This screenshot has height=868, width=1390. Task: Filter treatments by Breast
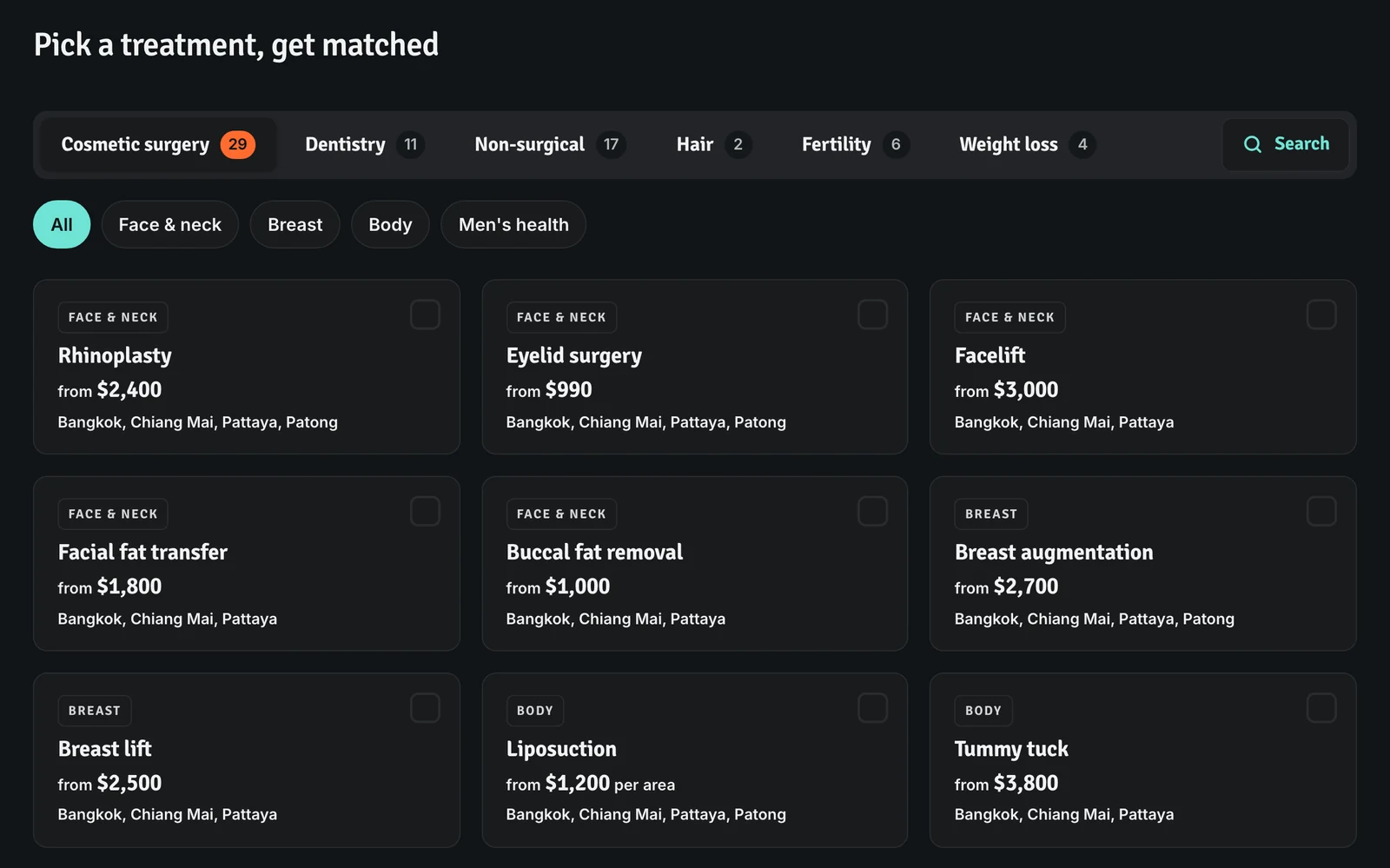point(295,224)
